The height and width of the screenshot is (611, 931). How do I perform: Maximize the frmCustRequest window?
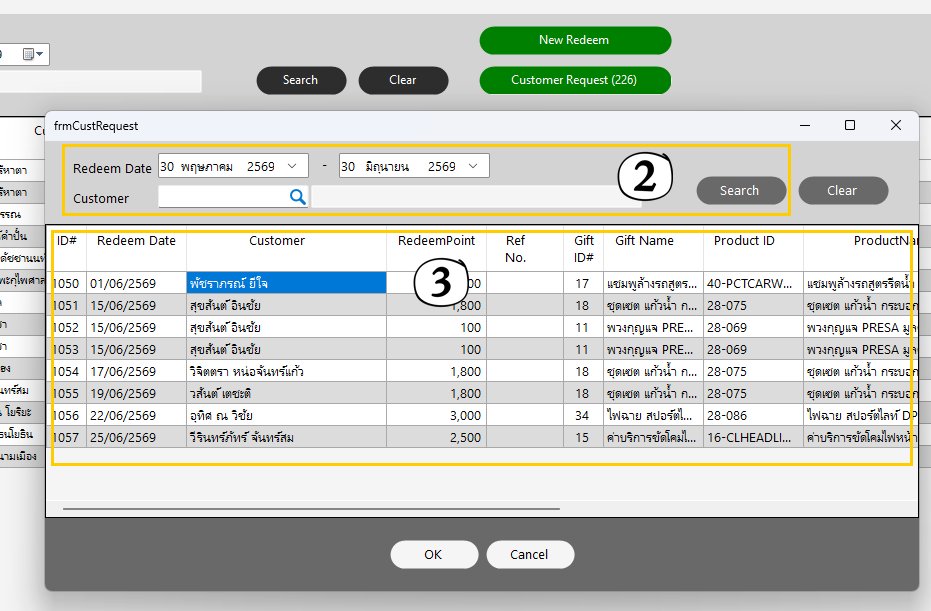[x=850, y=125]
